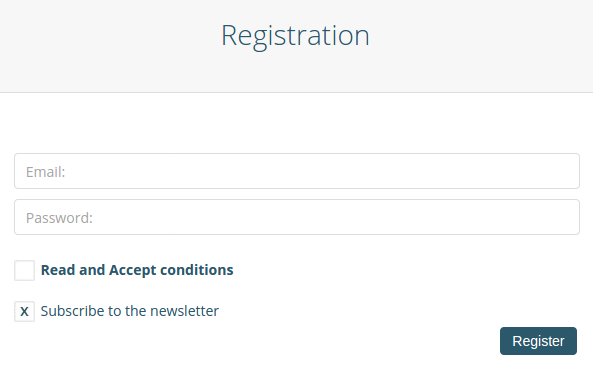Uncheck the Subscribe to the newsletter checkbox
This screenshot has width=593, height=365.
(25, 311)
